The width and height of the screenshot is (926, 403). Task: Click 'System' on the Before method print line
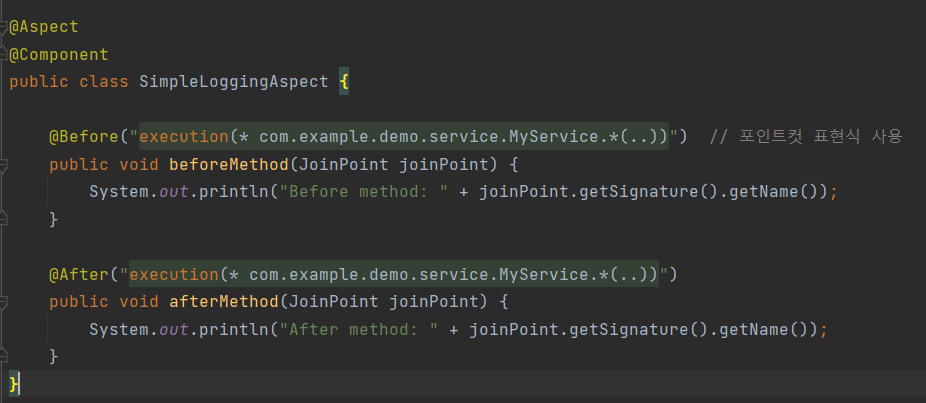tap(119, 191)
